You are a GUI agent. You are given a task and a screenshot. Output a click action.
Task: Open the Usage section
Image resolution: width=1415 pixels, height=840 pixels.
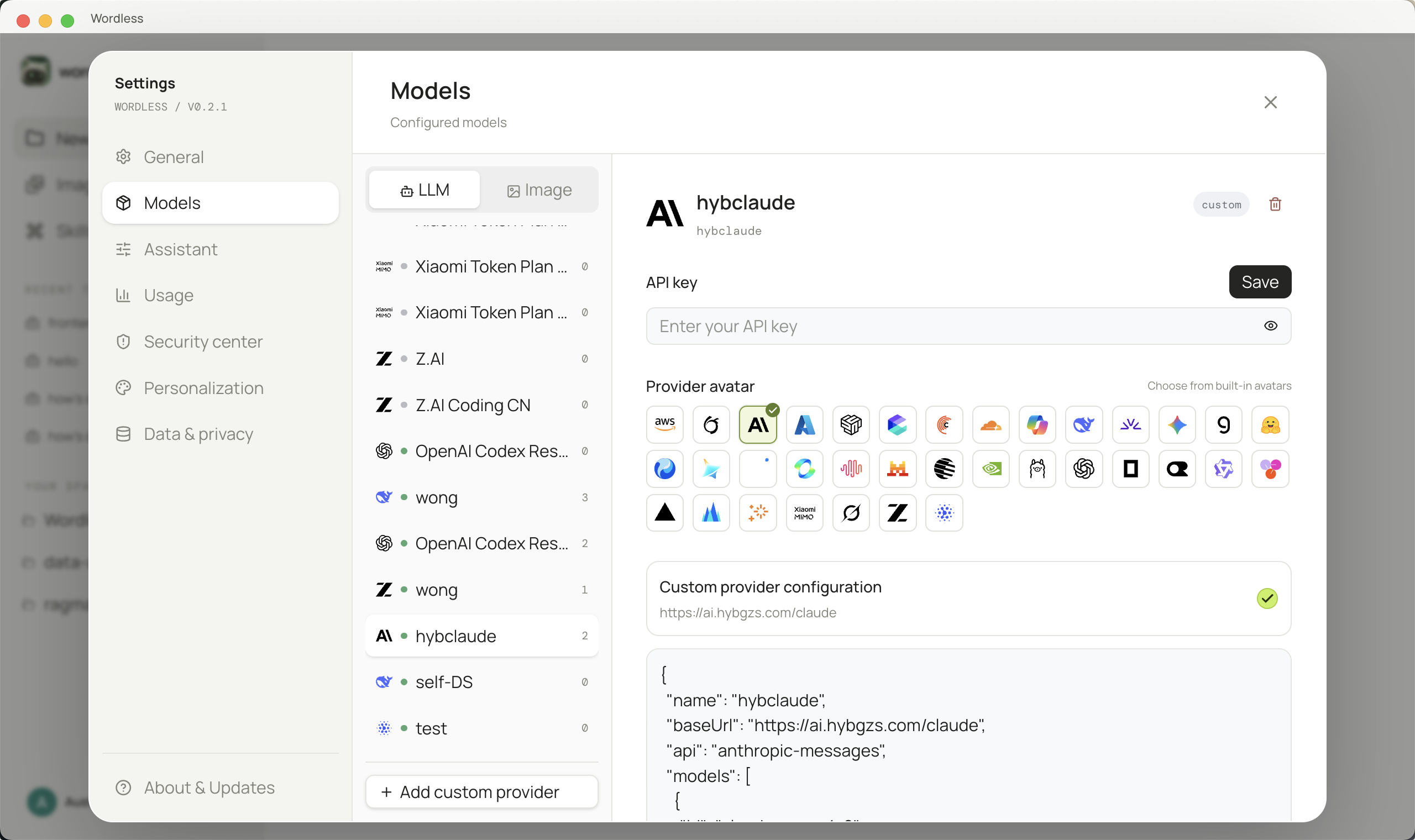[x=220, y=295]
